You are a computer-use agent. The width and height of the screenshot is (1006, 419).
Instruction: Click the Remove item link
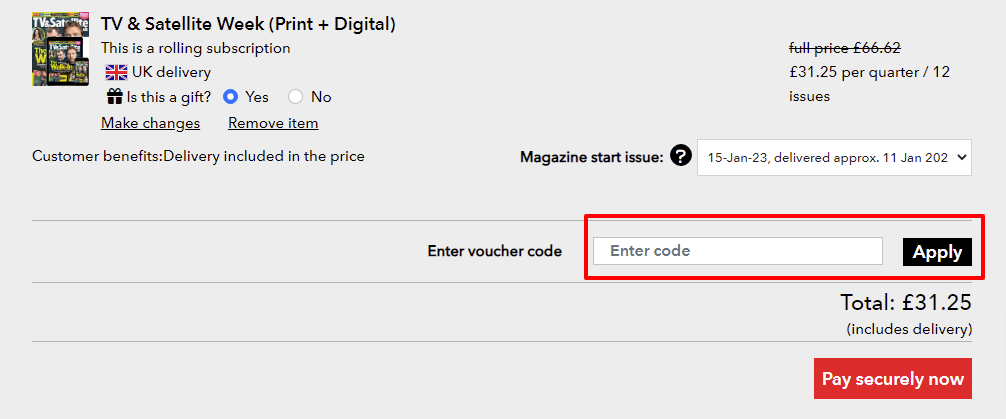(273, 123)
